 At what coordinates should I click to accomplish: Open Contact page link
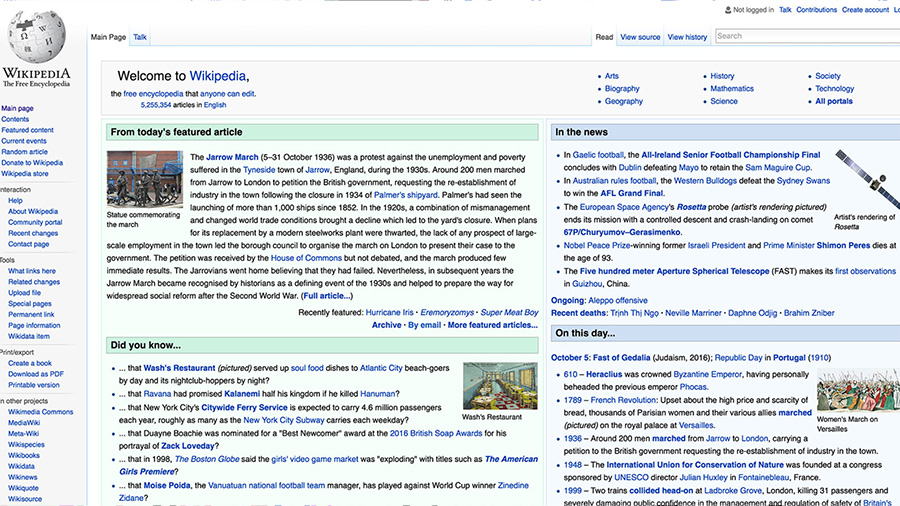[28, 244]
